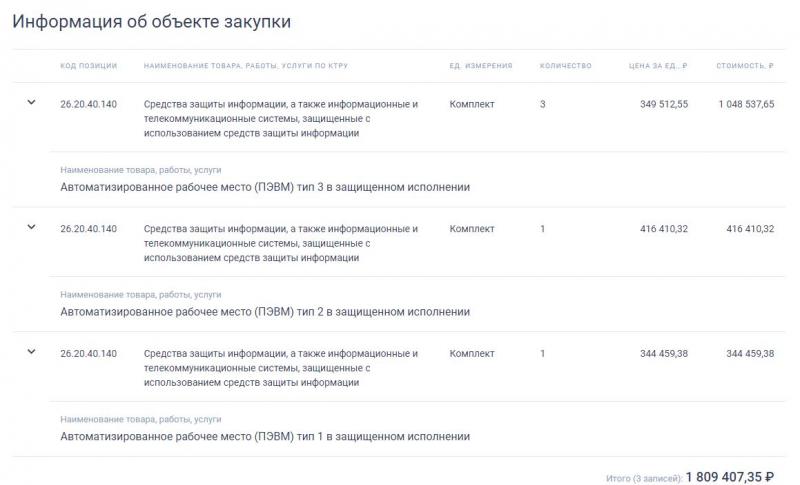Click the 'Ед. измерения' column header
This screenshot has width=800, height=485.
(481, 66)
